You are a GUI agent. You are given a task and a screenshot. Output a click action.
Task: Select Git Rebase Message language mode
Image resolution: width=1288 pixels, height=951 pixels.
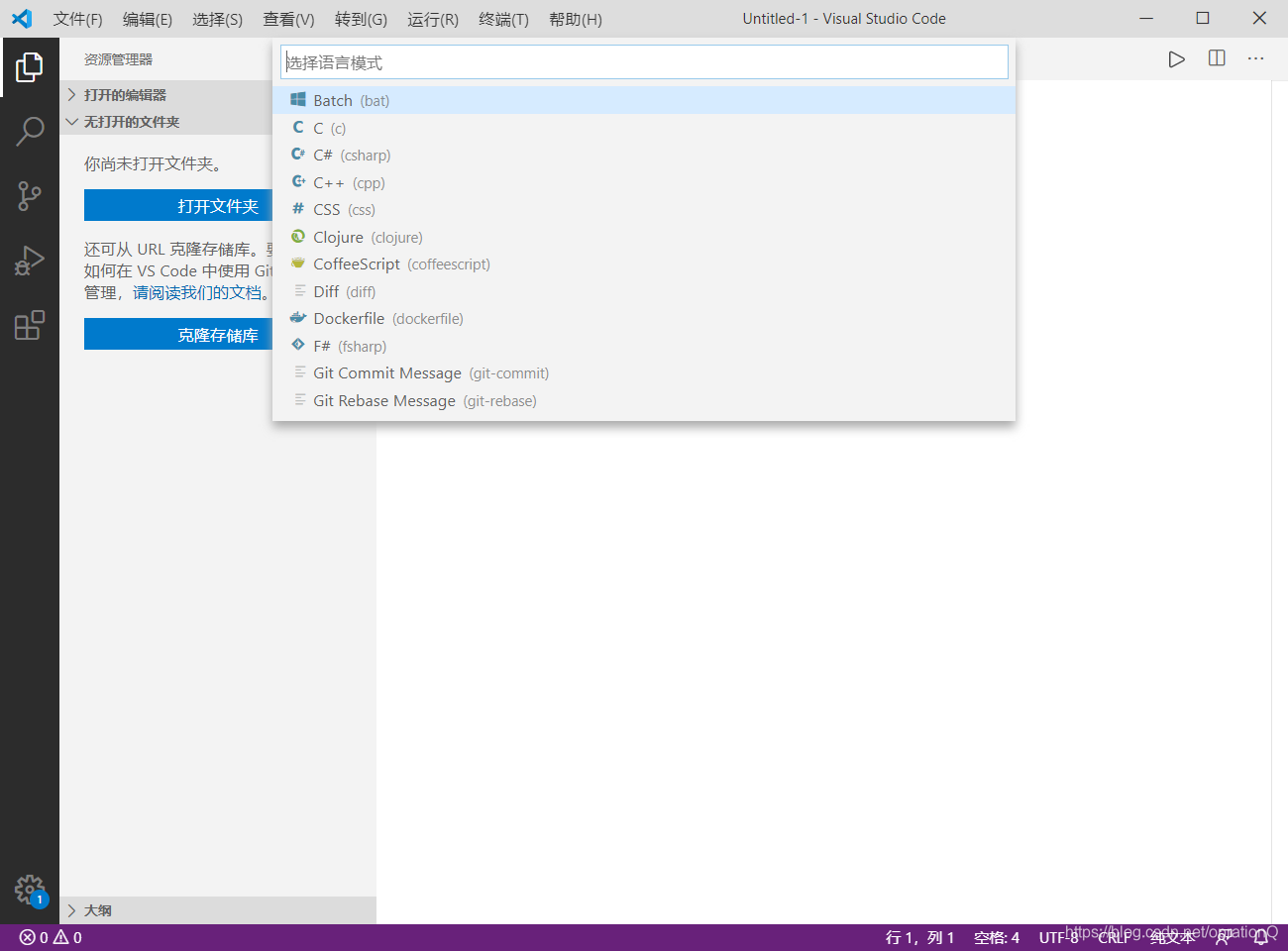point(644,400)
